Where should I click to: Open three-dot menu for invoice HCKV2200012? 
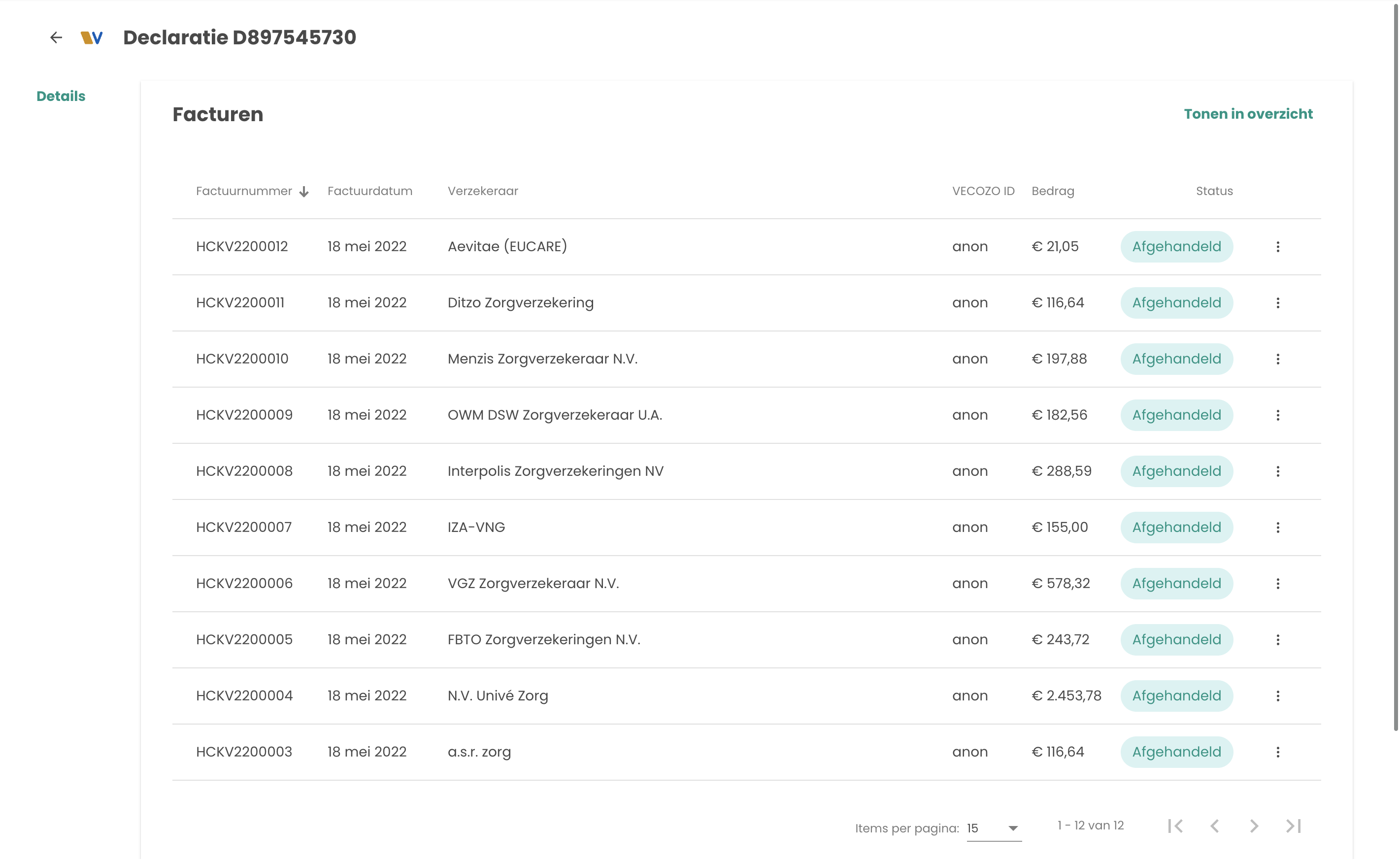(1277, 246)
